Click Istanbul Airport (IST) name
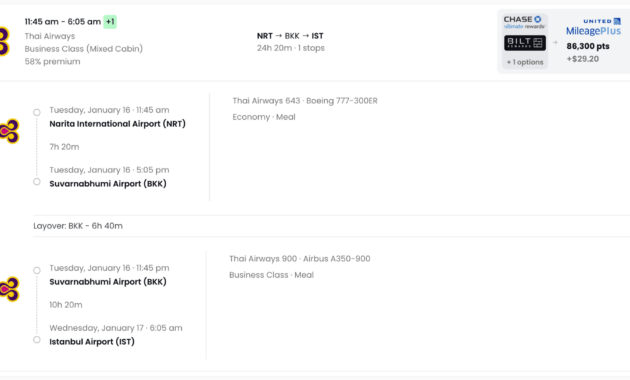 (x=92, y=342)
